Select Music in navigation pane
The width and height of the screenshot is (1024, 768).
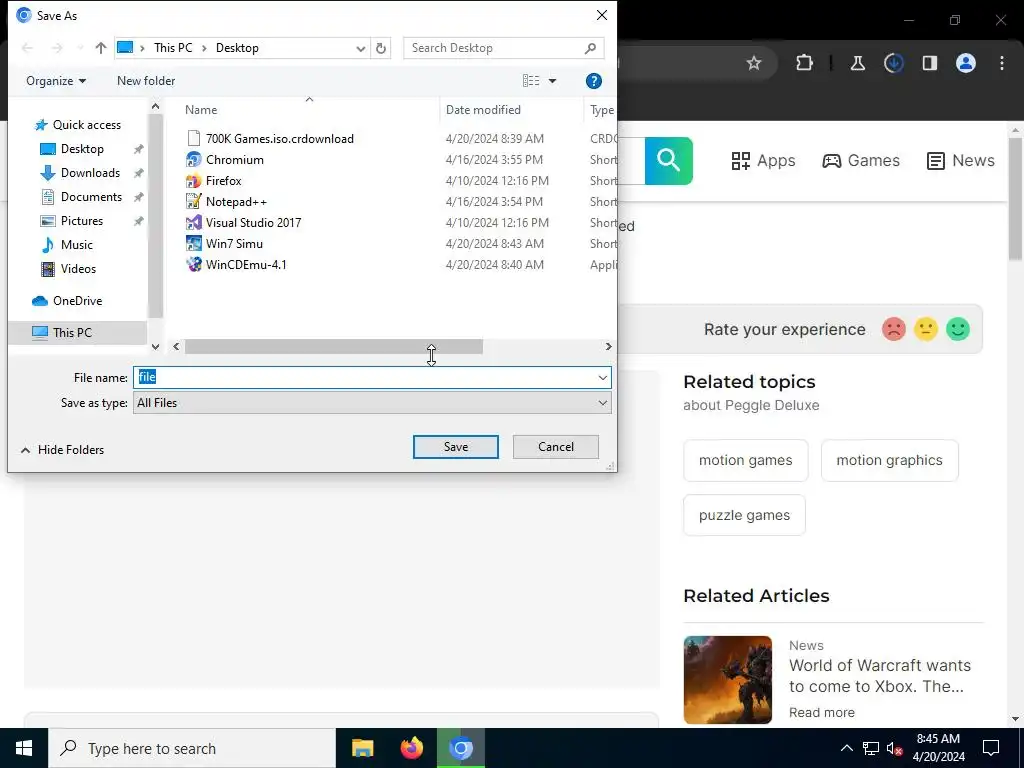(76, 245)
